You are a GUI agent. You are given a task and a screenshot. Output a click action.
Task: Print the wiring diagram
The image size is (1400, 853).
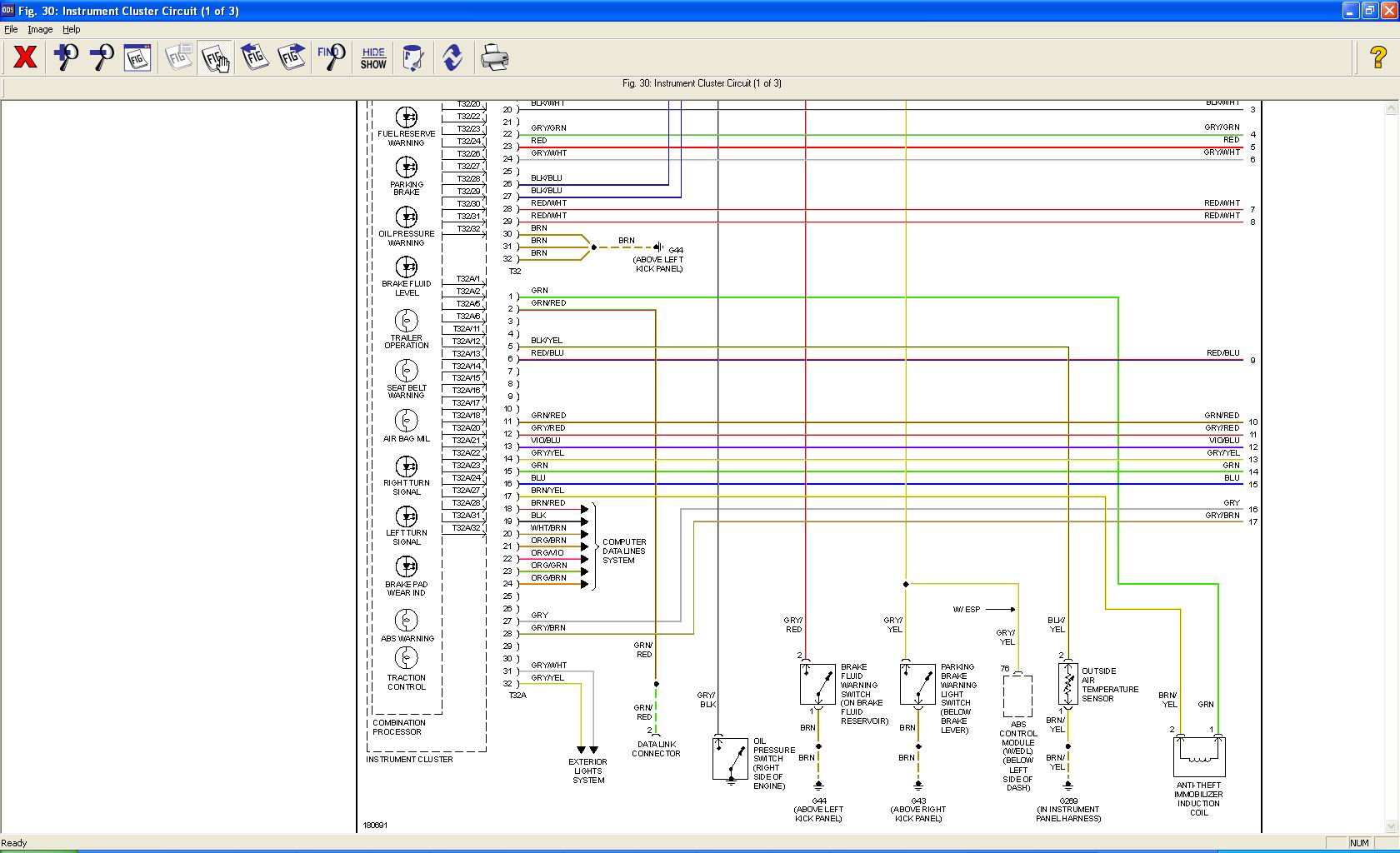tap(494, 57)
